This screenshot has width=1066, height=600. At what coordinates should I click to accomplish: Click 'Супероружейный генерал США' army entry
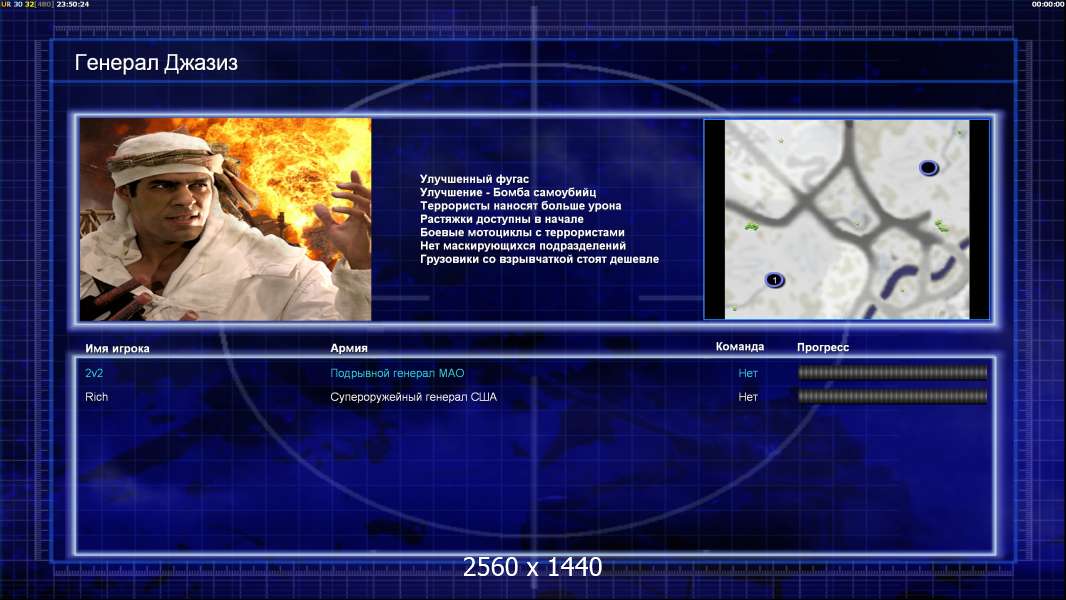413,397
